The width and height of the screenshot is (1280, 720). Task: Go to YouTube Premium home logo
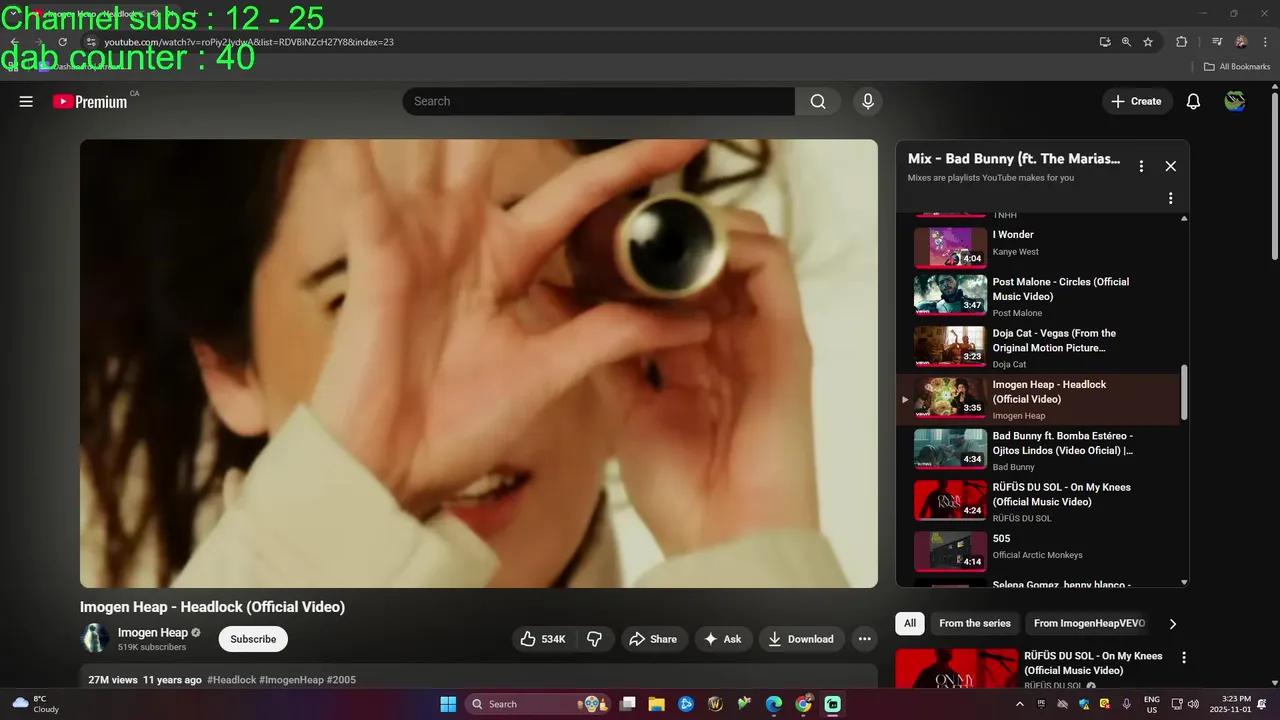[90, 101]
